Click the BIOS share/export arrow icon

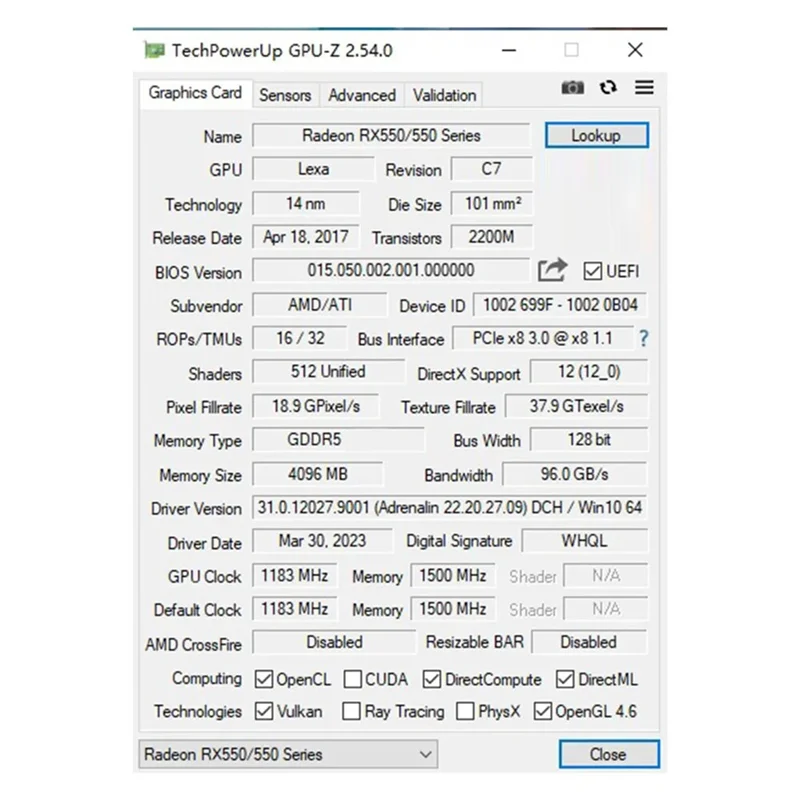click(x=553, y=269)
